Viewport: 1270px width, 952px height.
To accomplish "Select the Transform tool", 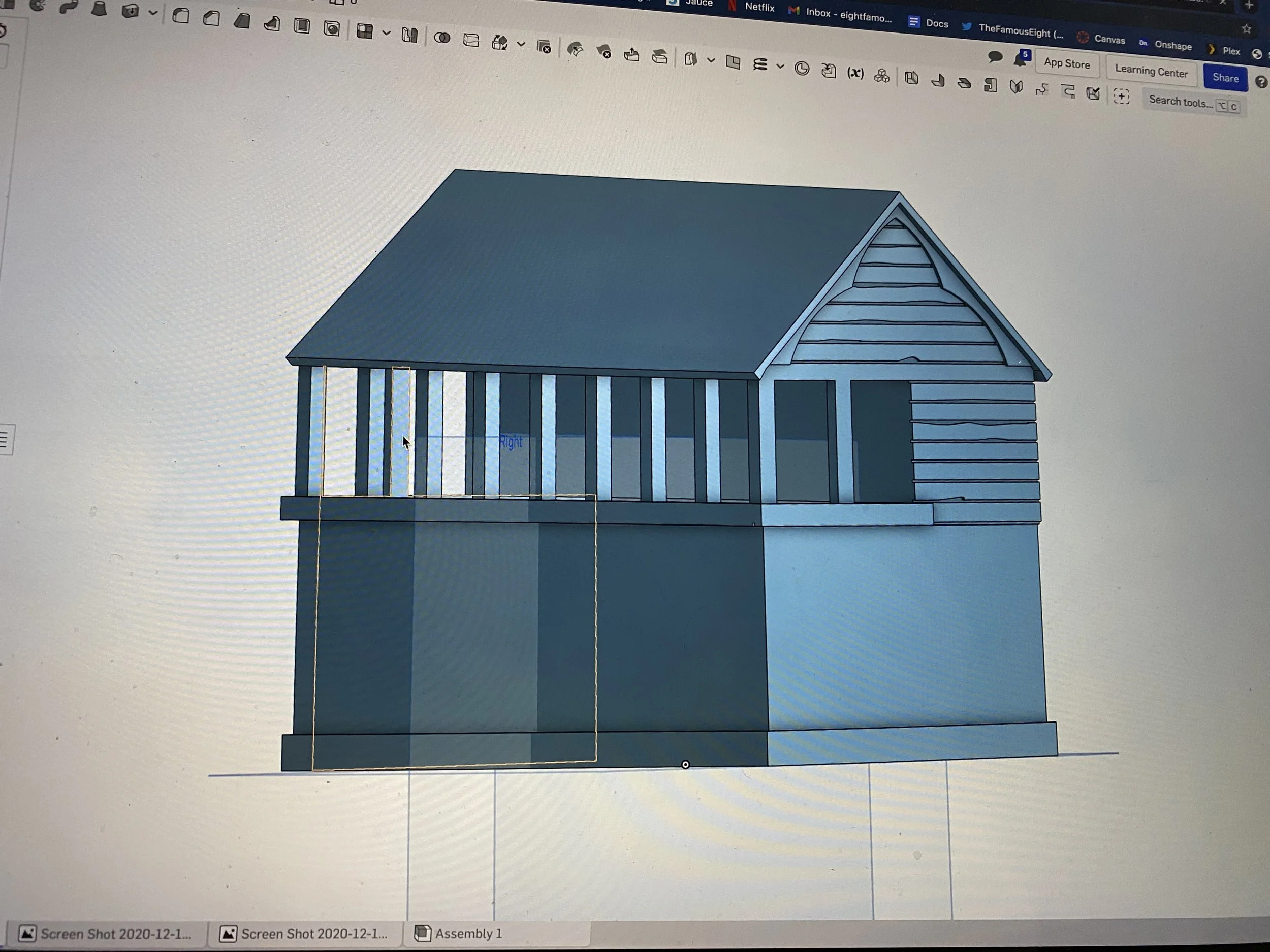I will click(x=499, y=43).
